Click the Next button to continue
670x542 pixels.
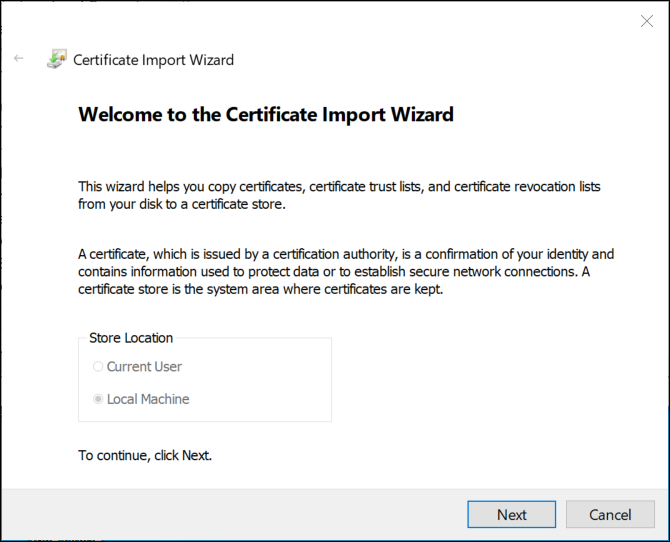[x=511, y=514]
